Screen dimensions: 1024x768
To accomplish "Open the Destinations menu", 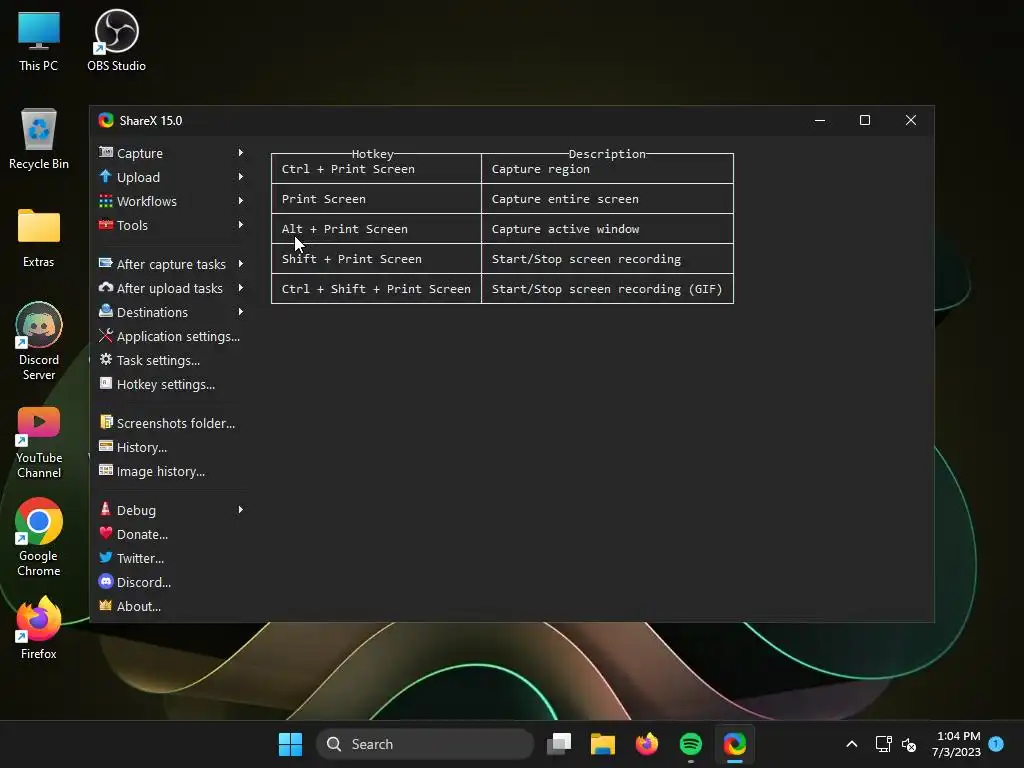I will coord(171,312).
